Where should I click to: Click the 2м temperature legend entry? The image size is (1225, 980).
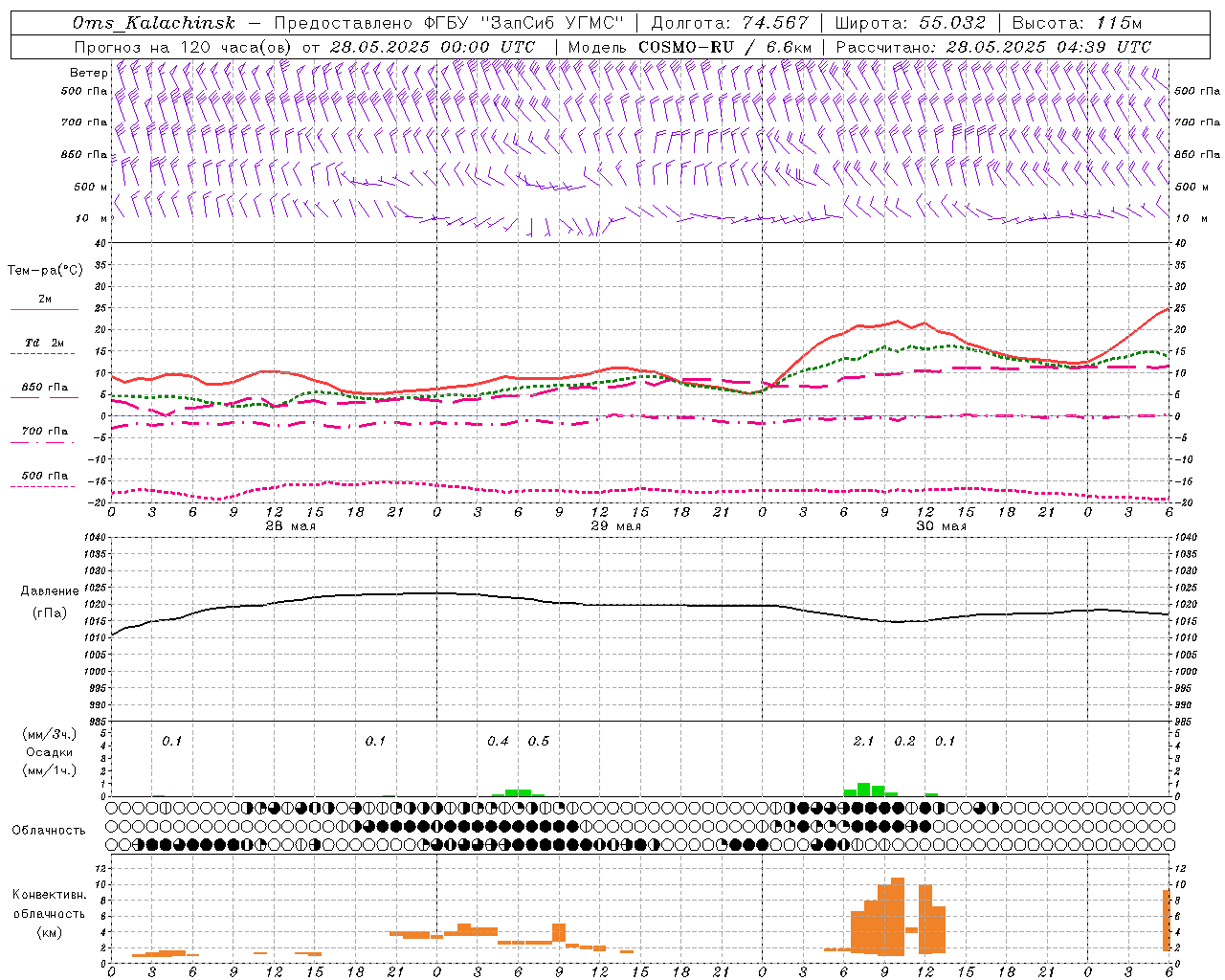(x=45, y=299)
